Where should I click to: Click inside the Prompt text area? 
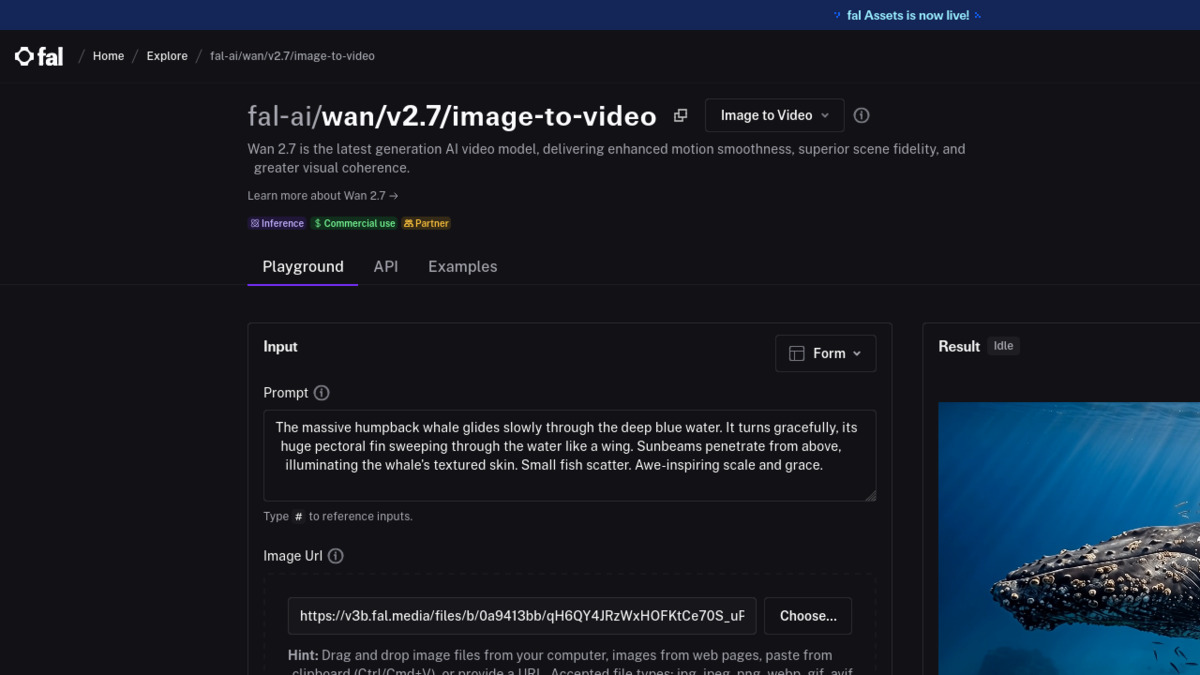click(570, 455)
